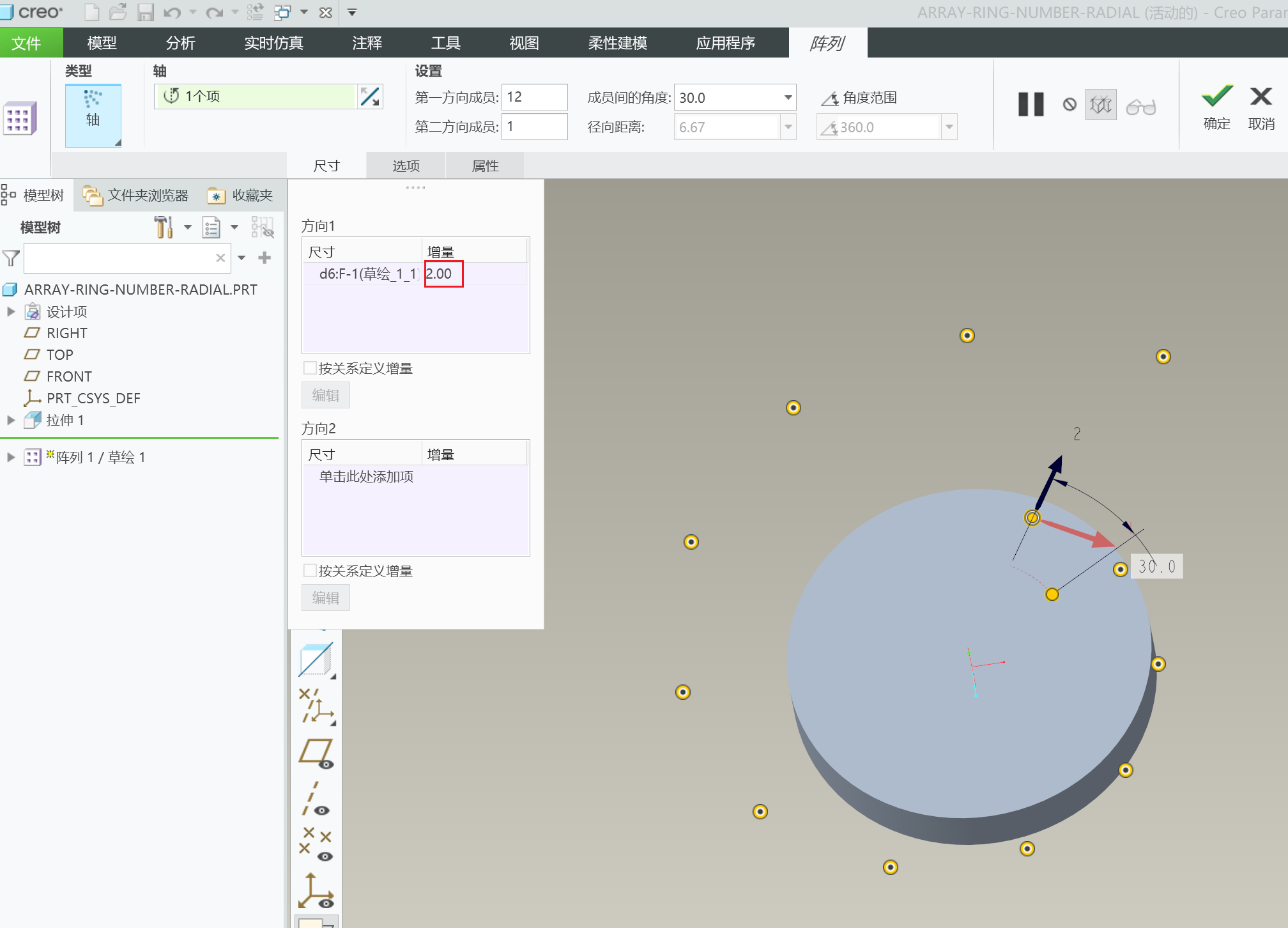Toggle the 角度范围 angle range option

[x=859, y=98]
